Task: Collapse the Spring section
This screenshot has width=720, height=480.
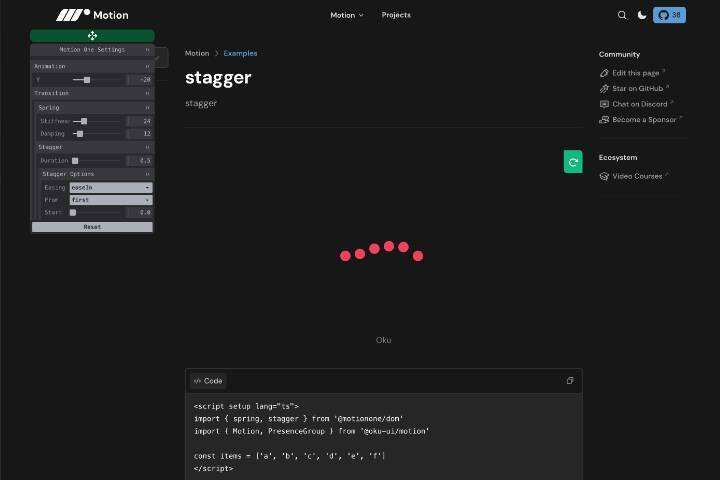Action: [94, 107]
